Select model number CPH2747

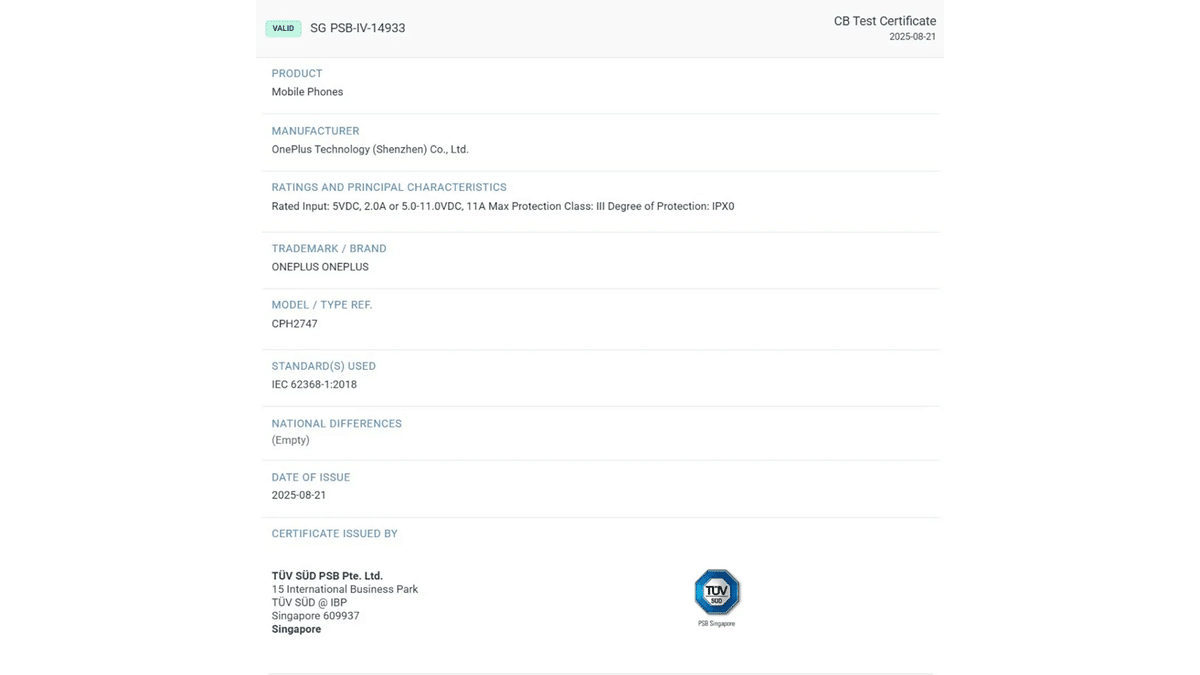pos(294,324)
